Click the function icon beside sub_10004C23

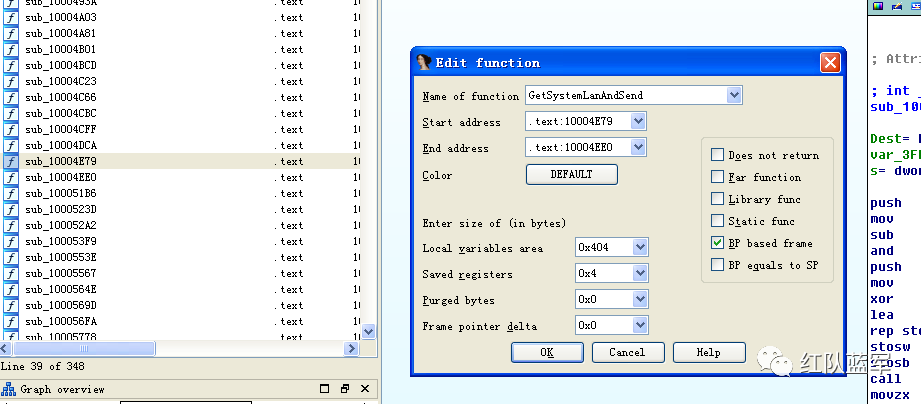pyautogui.click(x=11, y=82)
